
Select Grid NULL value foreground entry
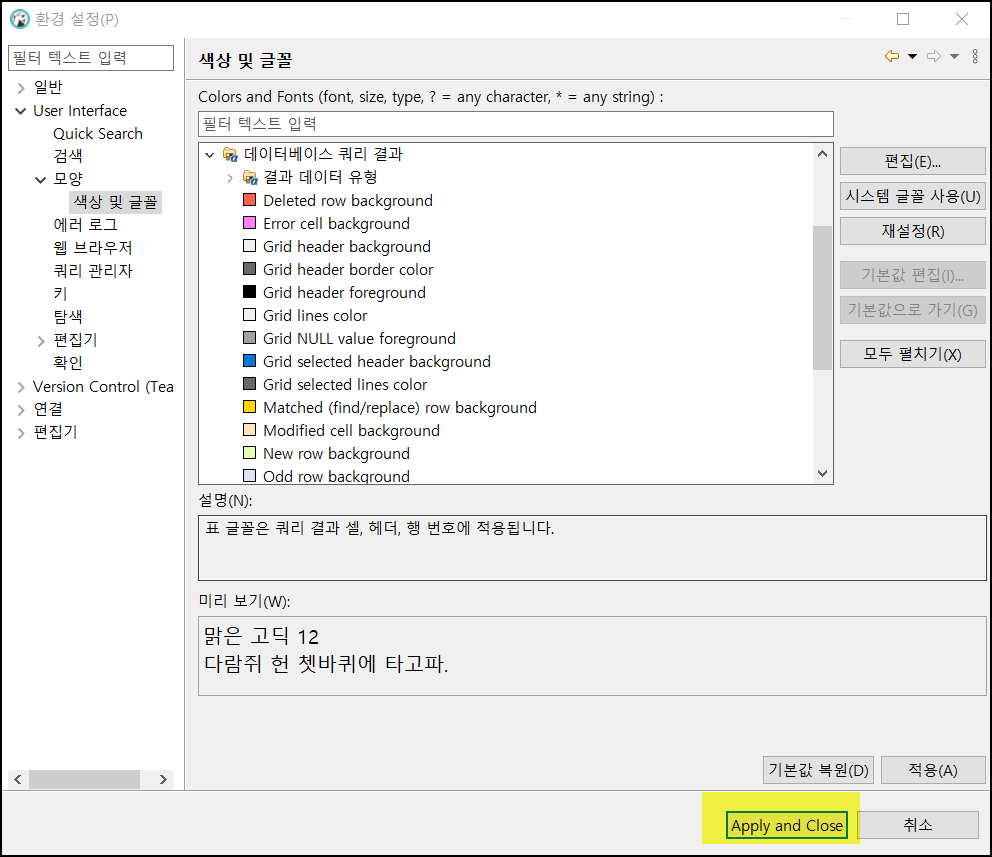click(359, 338)
